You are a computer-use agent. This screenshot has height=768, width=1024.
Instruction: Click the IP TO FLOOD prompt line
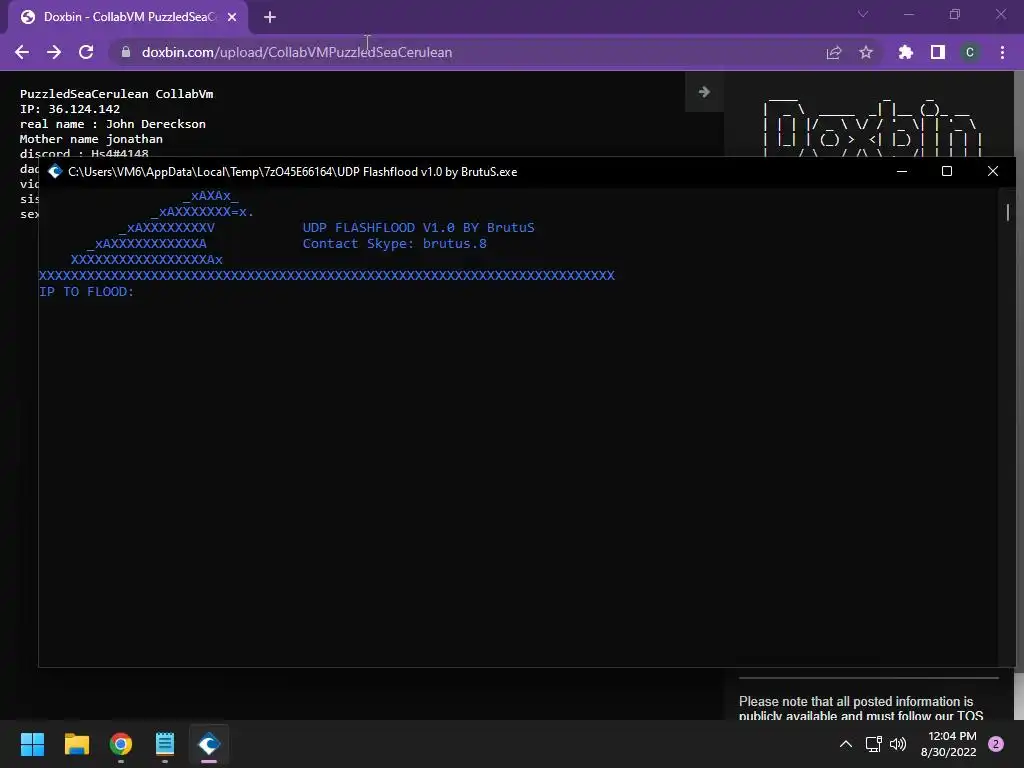[86, 291]
